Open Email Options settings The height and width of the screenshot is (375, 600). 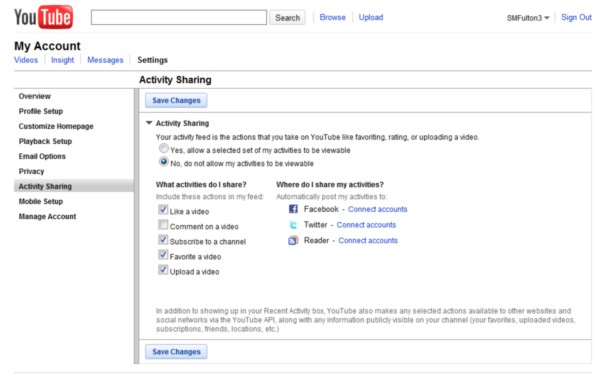pos(42,156)
